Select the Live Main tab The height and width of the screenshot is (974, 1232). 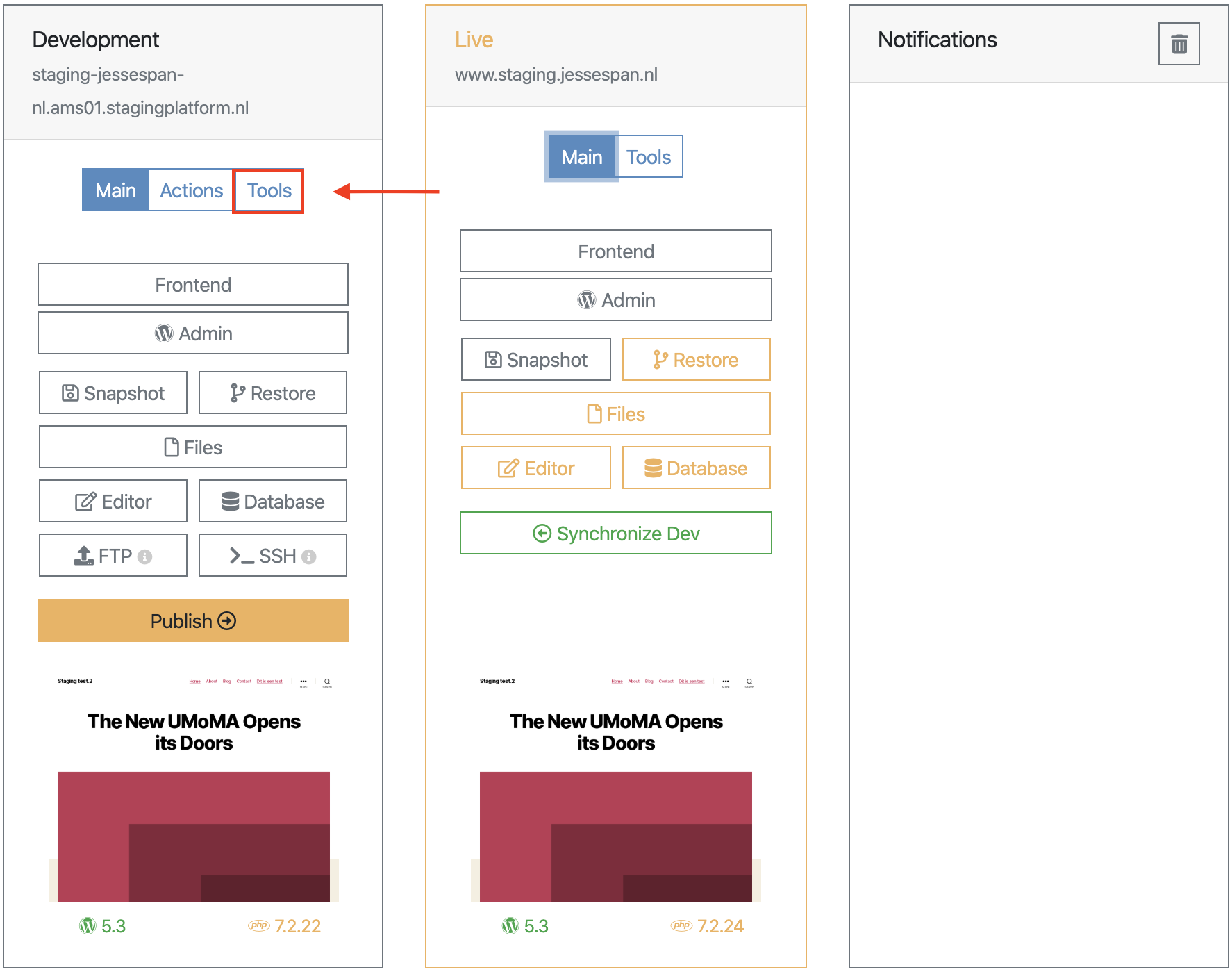click(582, 157)
